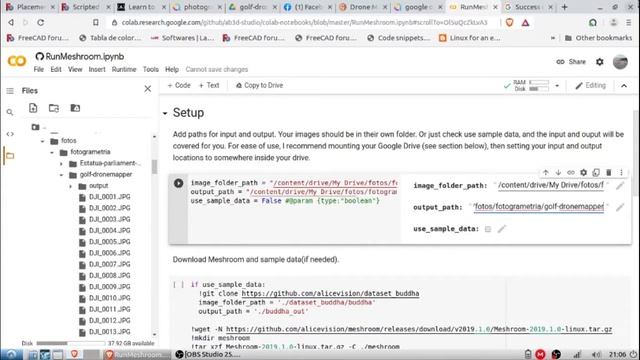Toggle the use_sample_data checkbox

[488, 229]
